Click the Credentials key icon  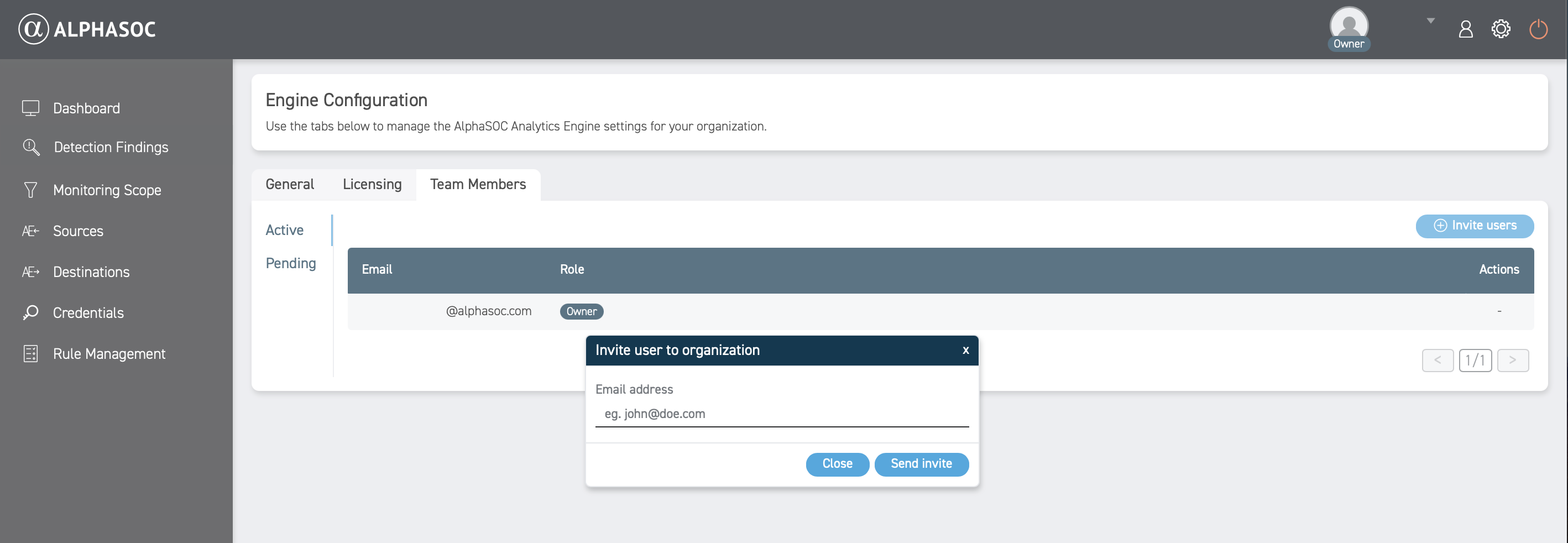tap(30, 313)
